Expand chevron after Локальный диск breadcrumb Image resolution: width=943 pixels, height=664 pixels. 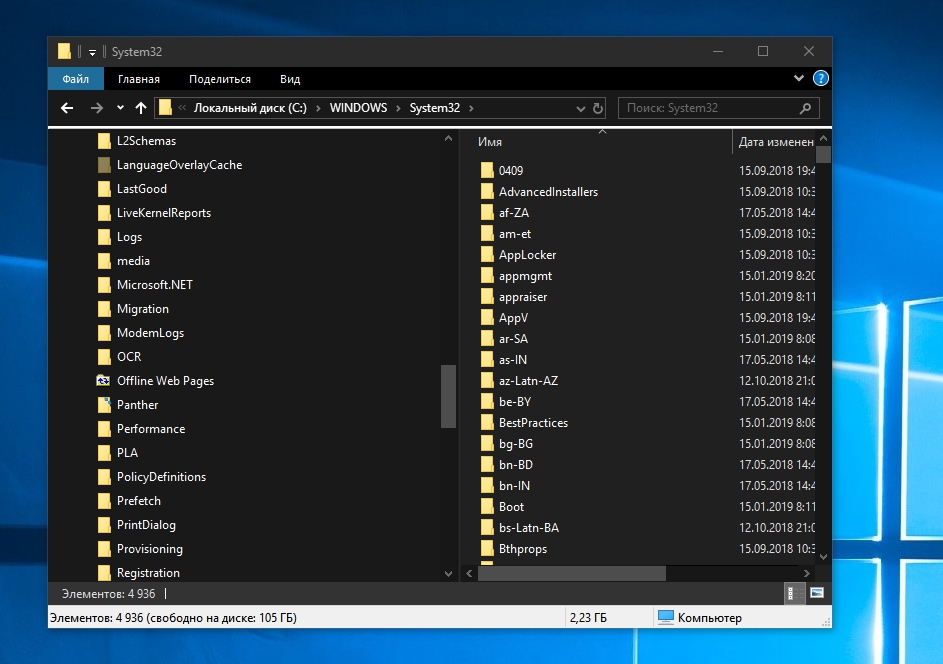coord(318,108)
